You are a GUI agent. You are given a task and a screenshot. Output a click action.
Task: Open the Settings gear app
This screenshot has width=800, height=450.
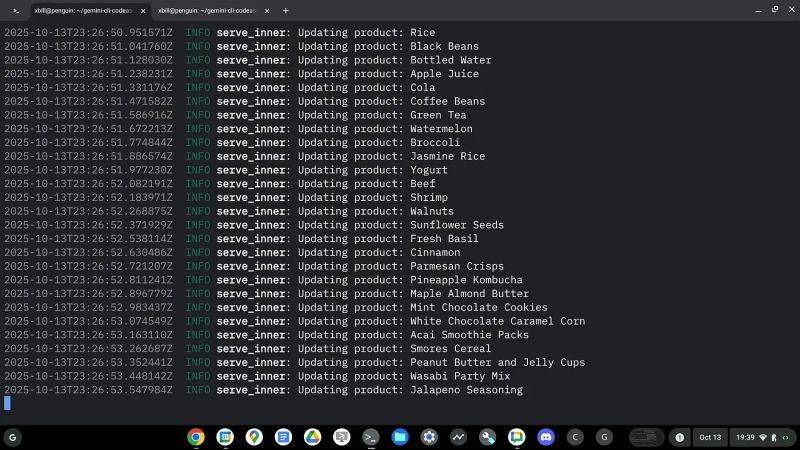pyautogui.click(x=429, y=437)
